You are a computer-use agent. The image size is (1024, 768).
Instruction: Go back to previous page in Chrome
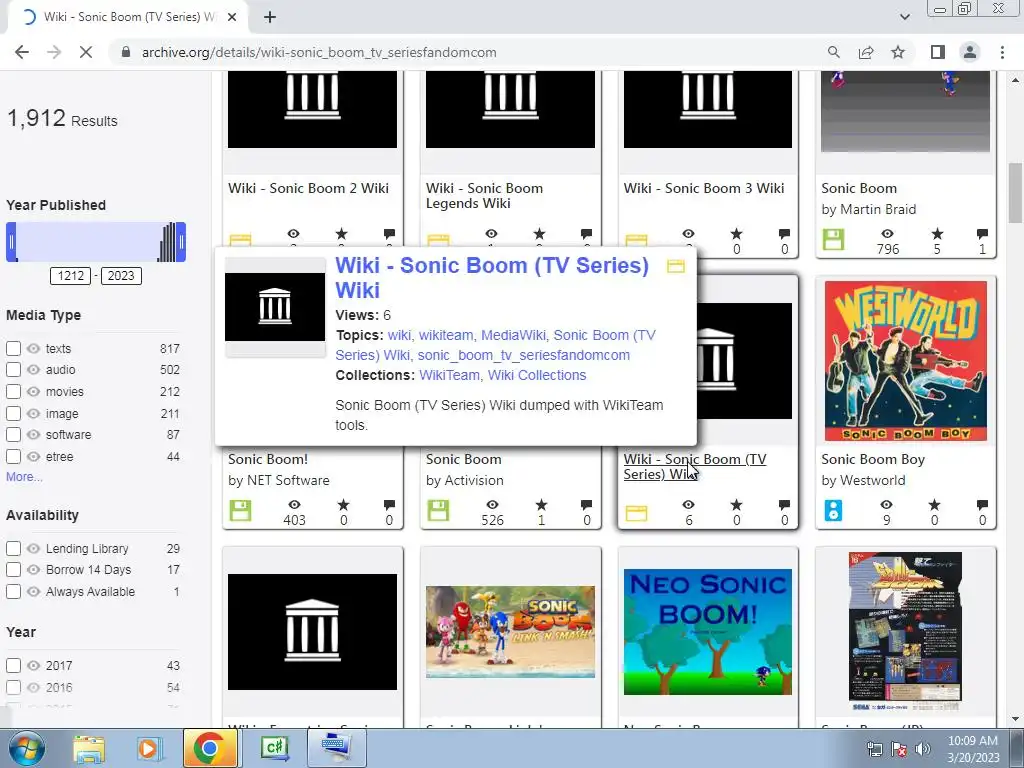22,52
